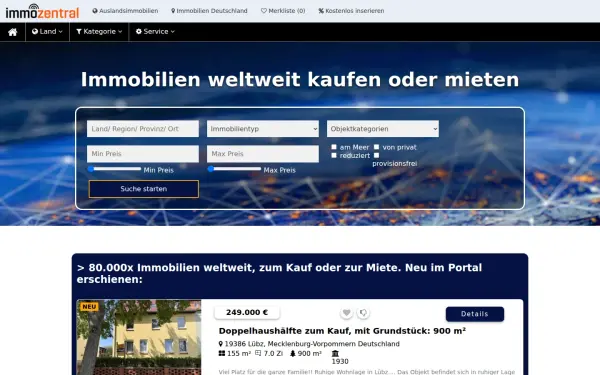The height and width of the screenshot is (375, 600).
Task: Focus the Max Preis input field
Action: coord(263,154)
